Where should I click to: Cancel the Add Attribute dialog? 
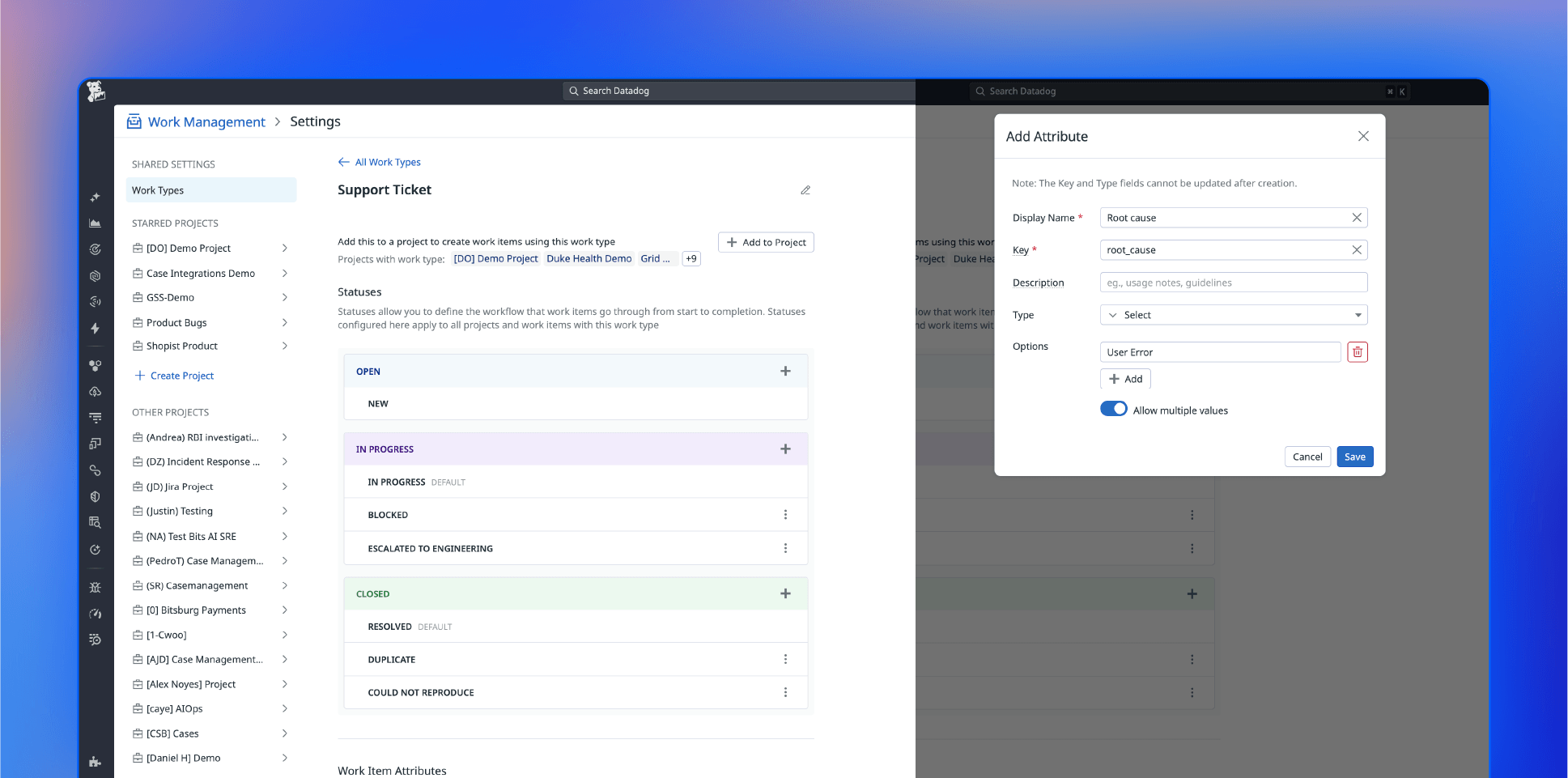1307,457
